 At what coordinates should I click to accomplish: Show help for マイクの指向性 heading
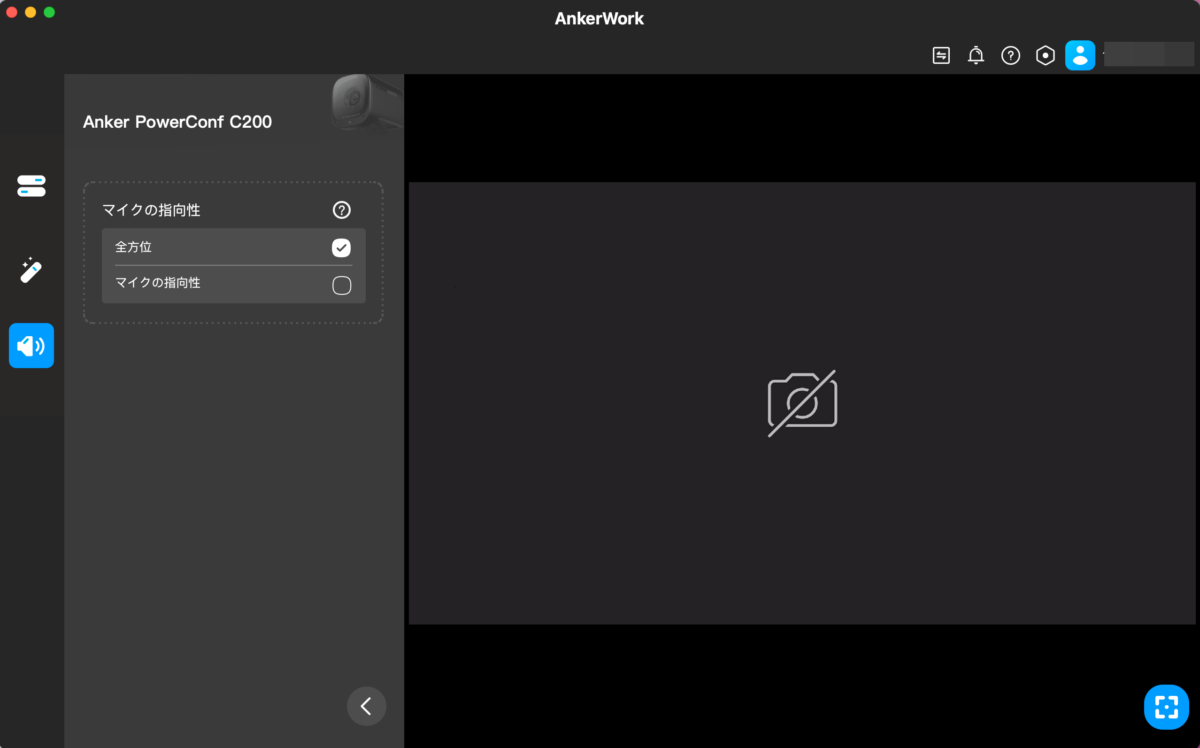(x=342, y=210)
